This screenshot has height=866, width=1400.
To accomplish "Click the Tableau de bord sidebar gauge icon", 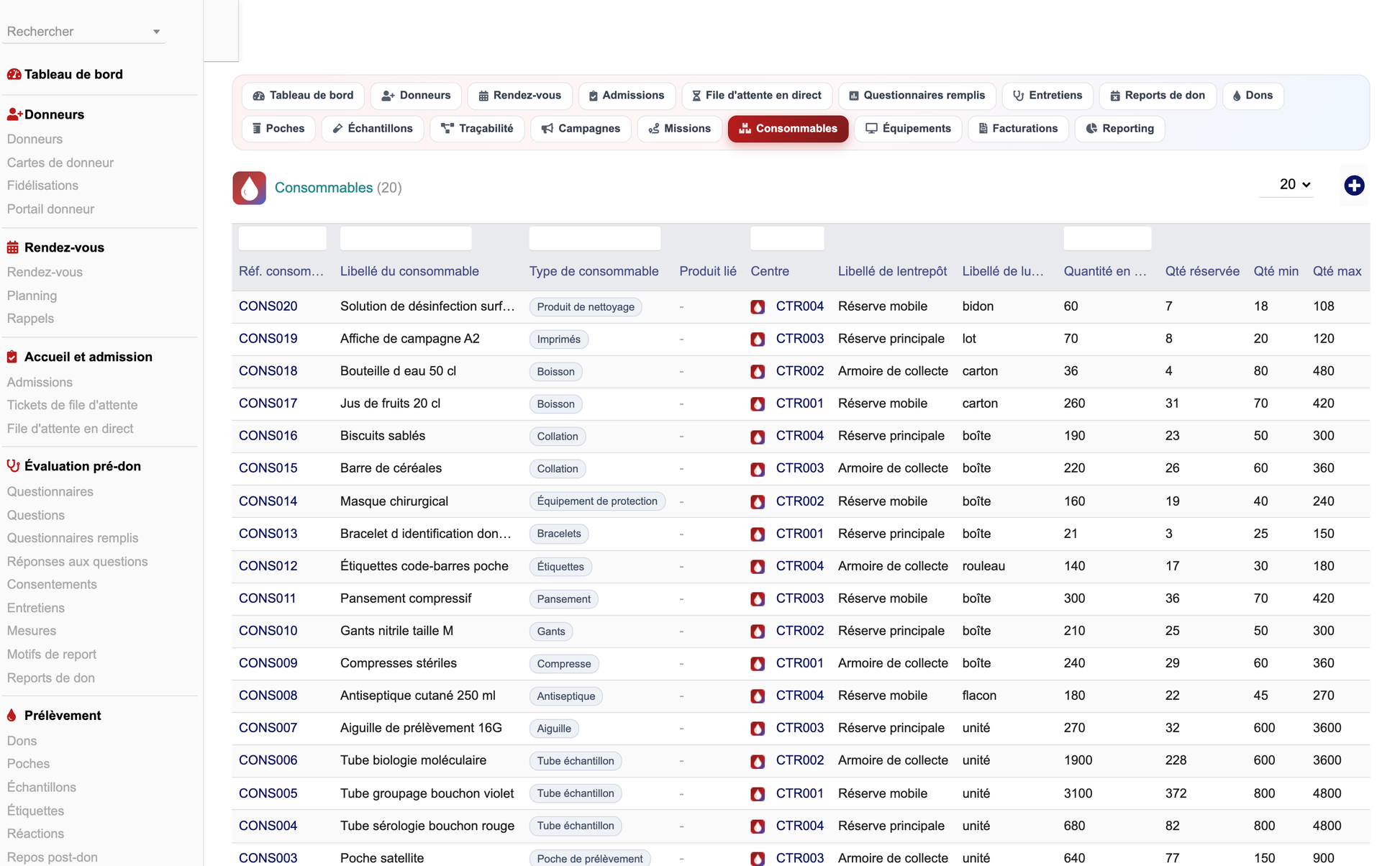I will [14, 74].
